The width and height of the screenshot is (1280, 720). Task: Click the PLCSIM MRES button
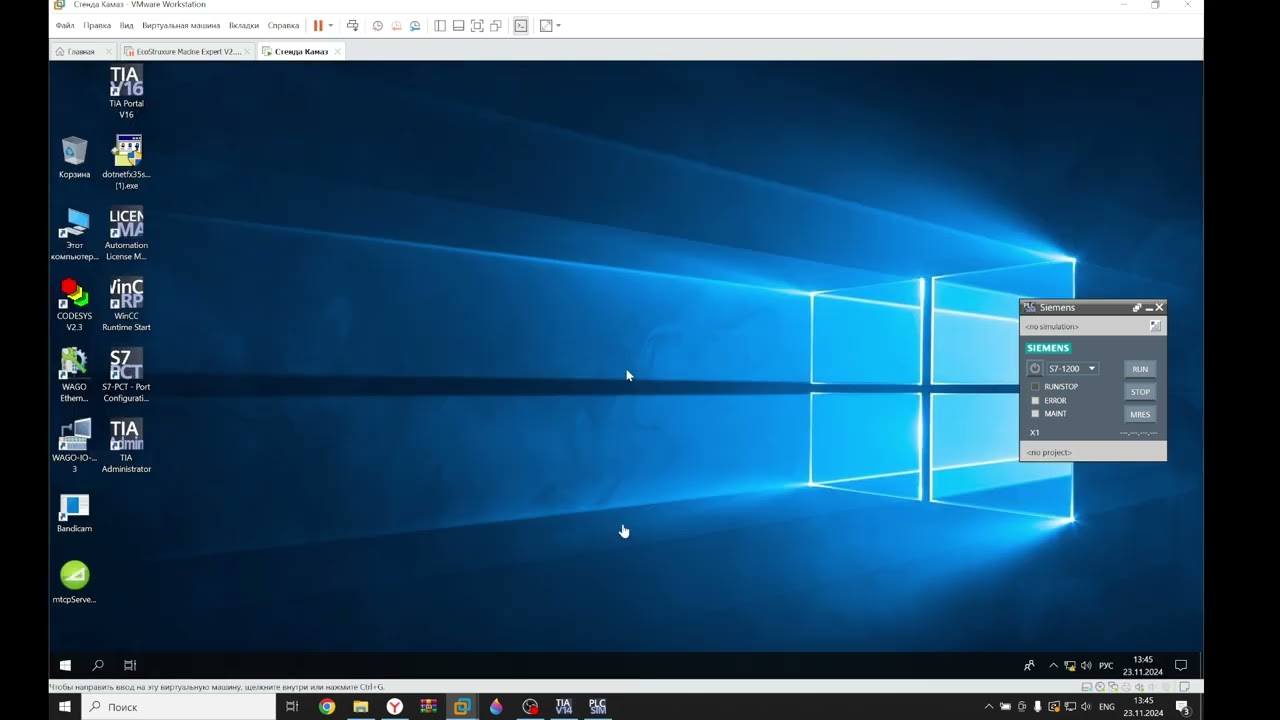(x=1140, y=414)
